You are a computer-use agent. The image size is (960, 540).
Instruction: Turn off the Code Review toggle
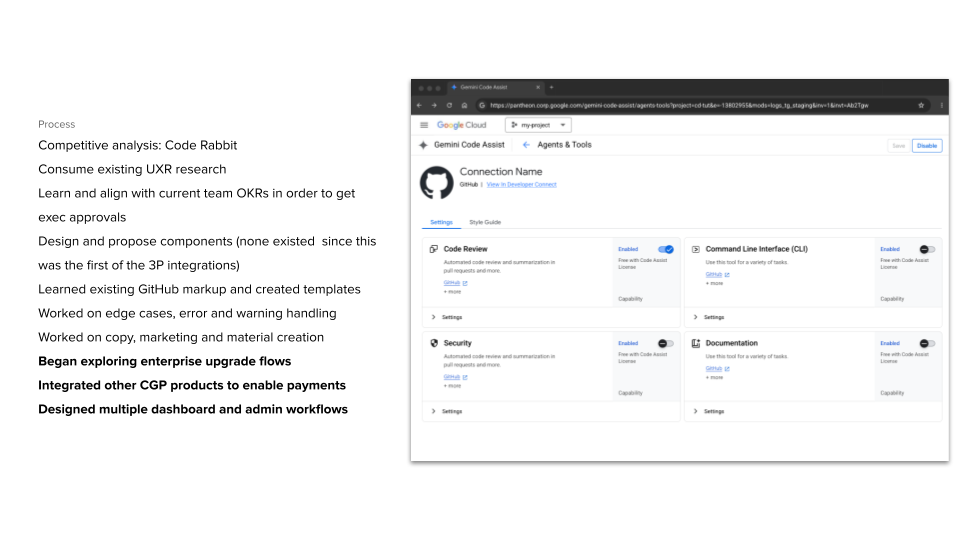663,249
